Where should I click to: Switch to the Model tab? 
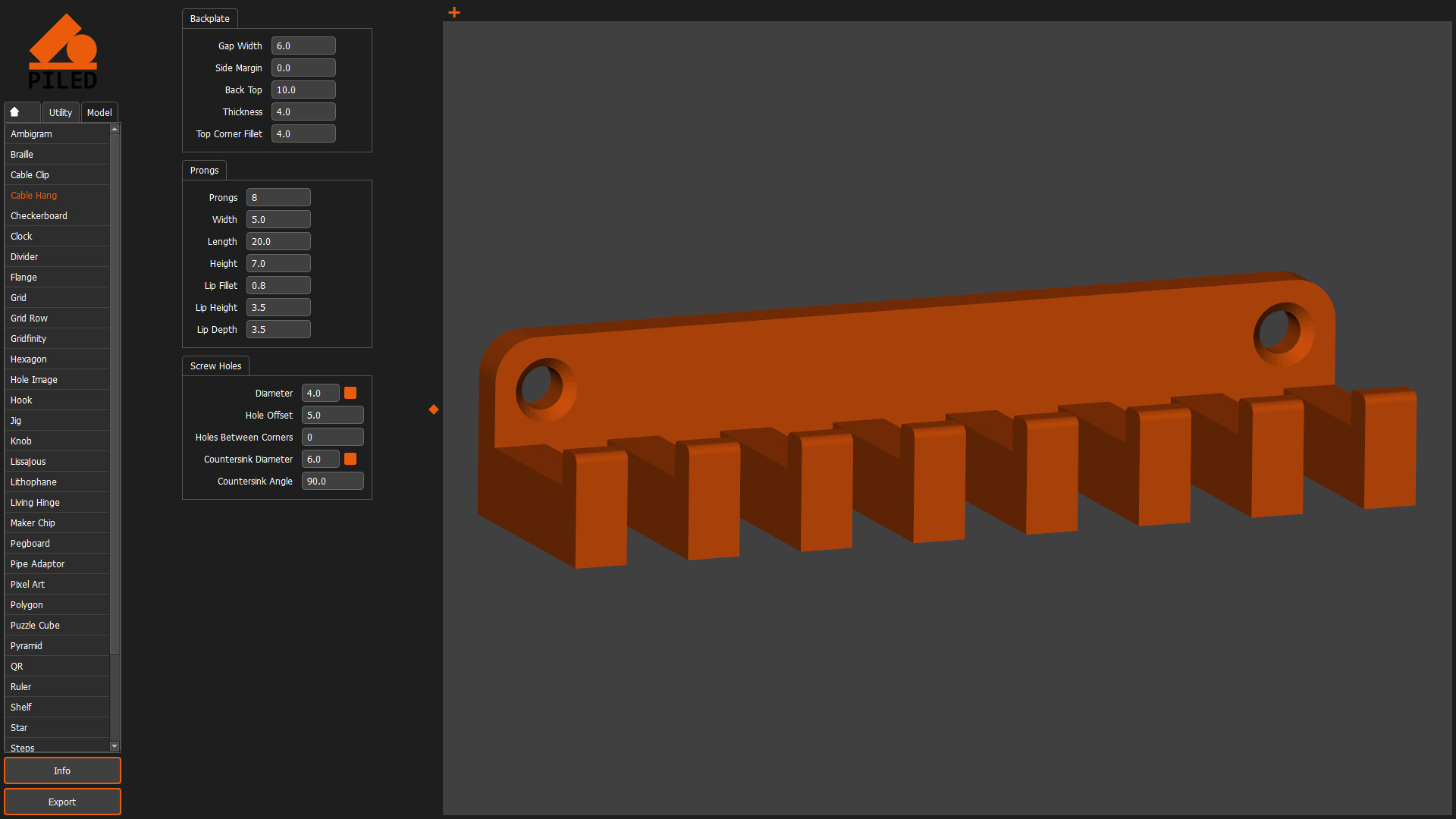99,111
